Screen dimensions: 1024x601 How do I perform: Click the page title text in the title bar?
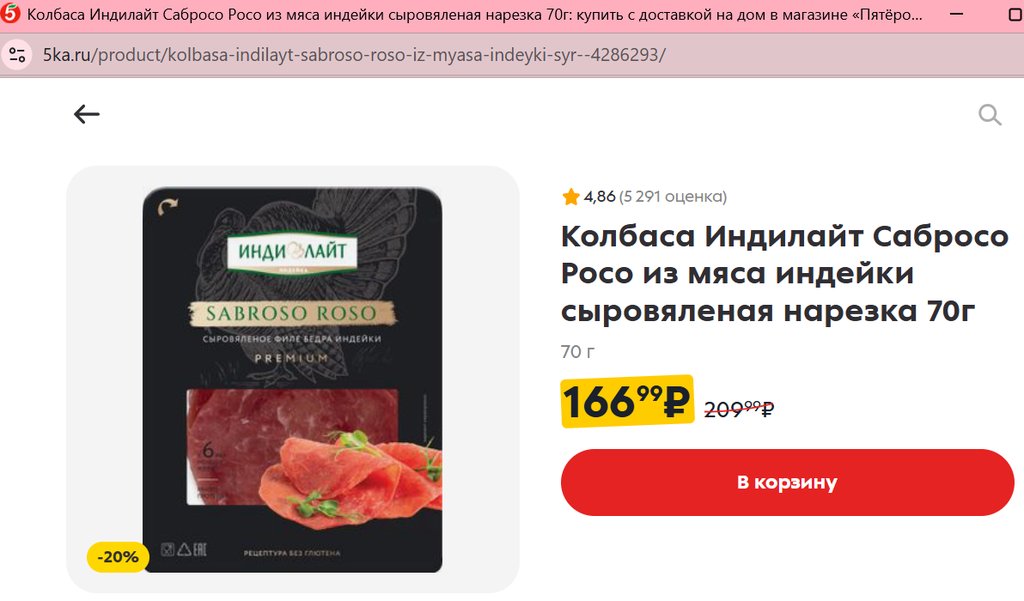pos(475,14)
